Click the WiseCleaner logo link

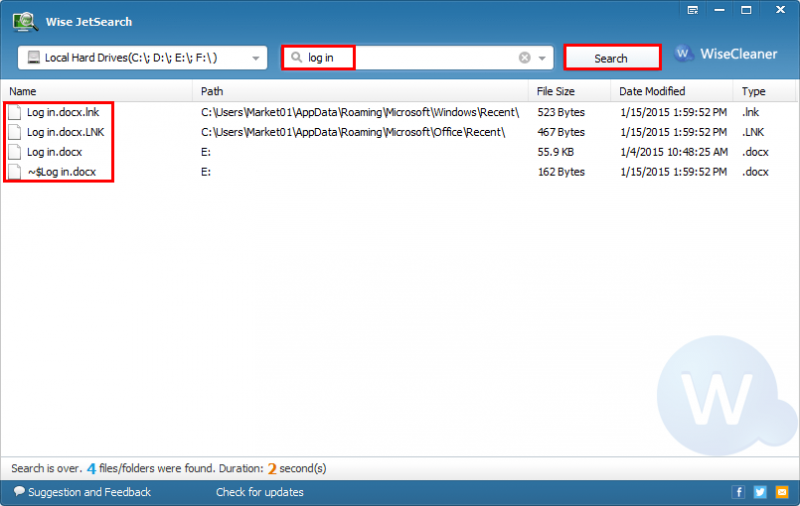click(726, 54)
